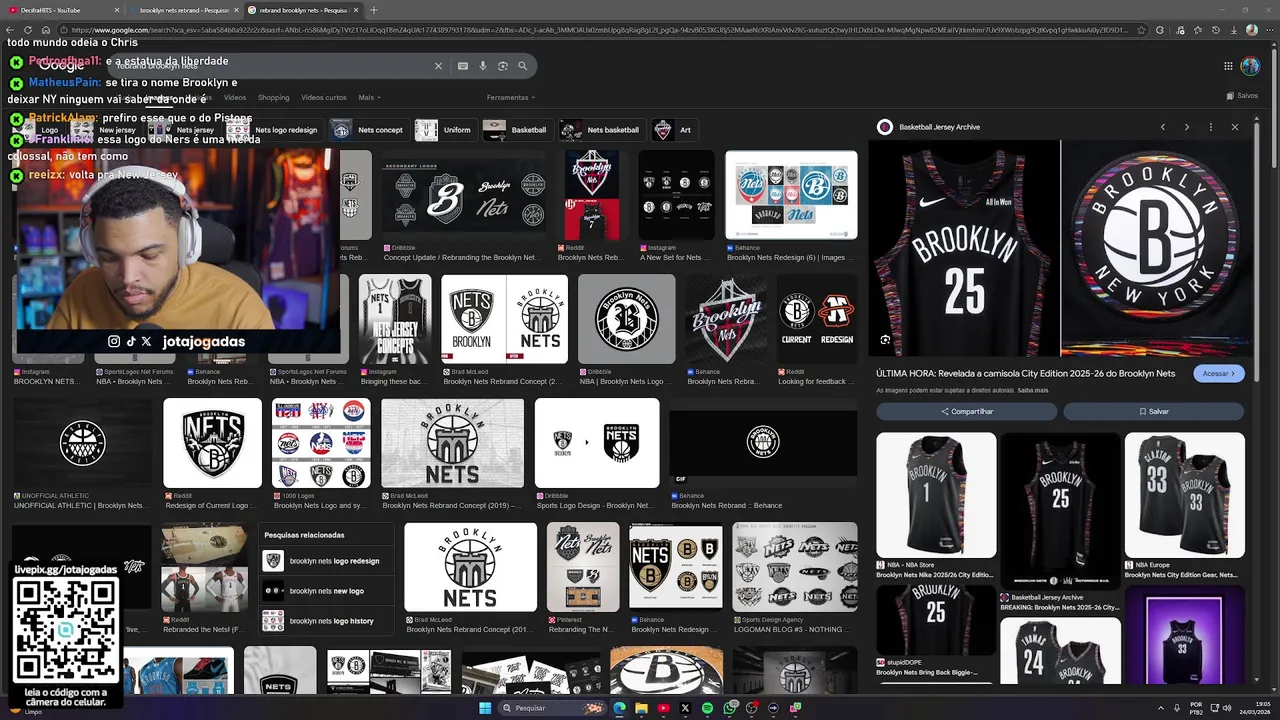Close the image preview panel

click(1235, 127)
